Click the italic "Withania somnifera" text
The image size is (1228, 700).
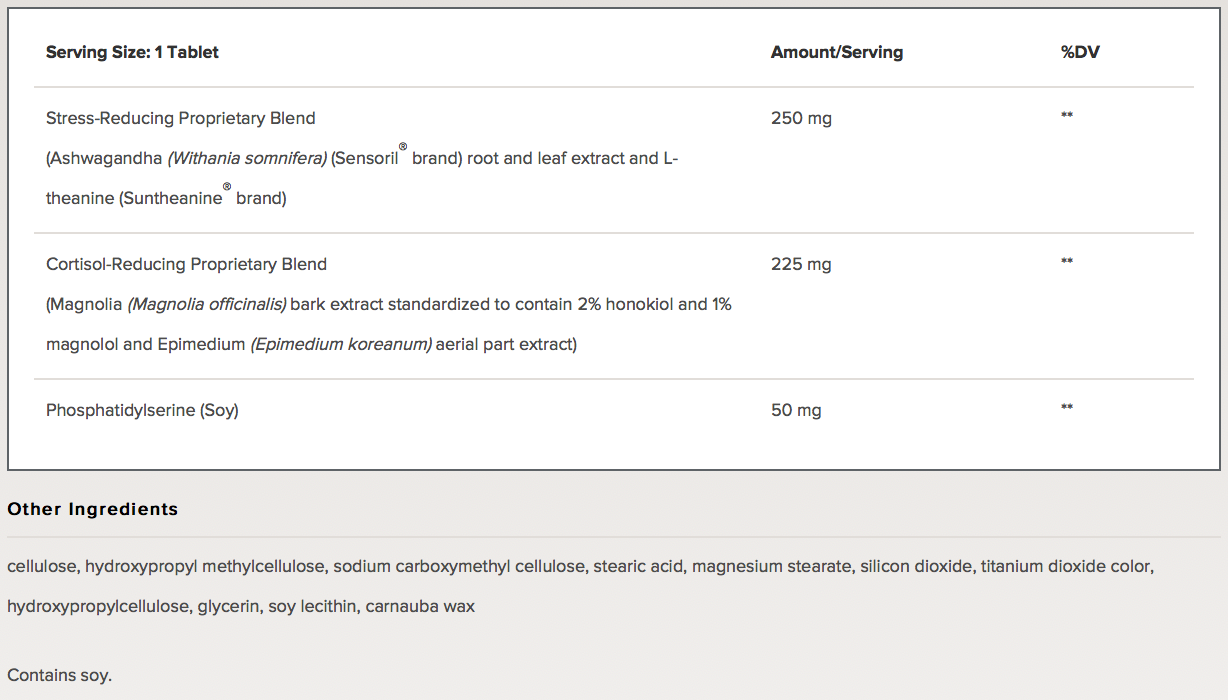point(247,158)
